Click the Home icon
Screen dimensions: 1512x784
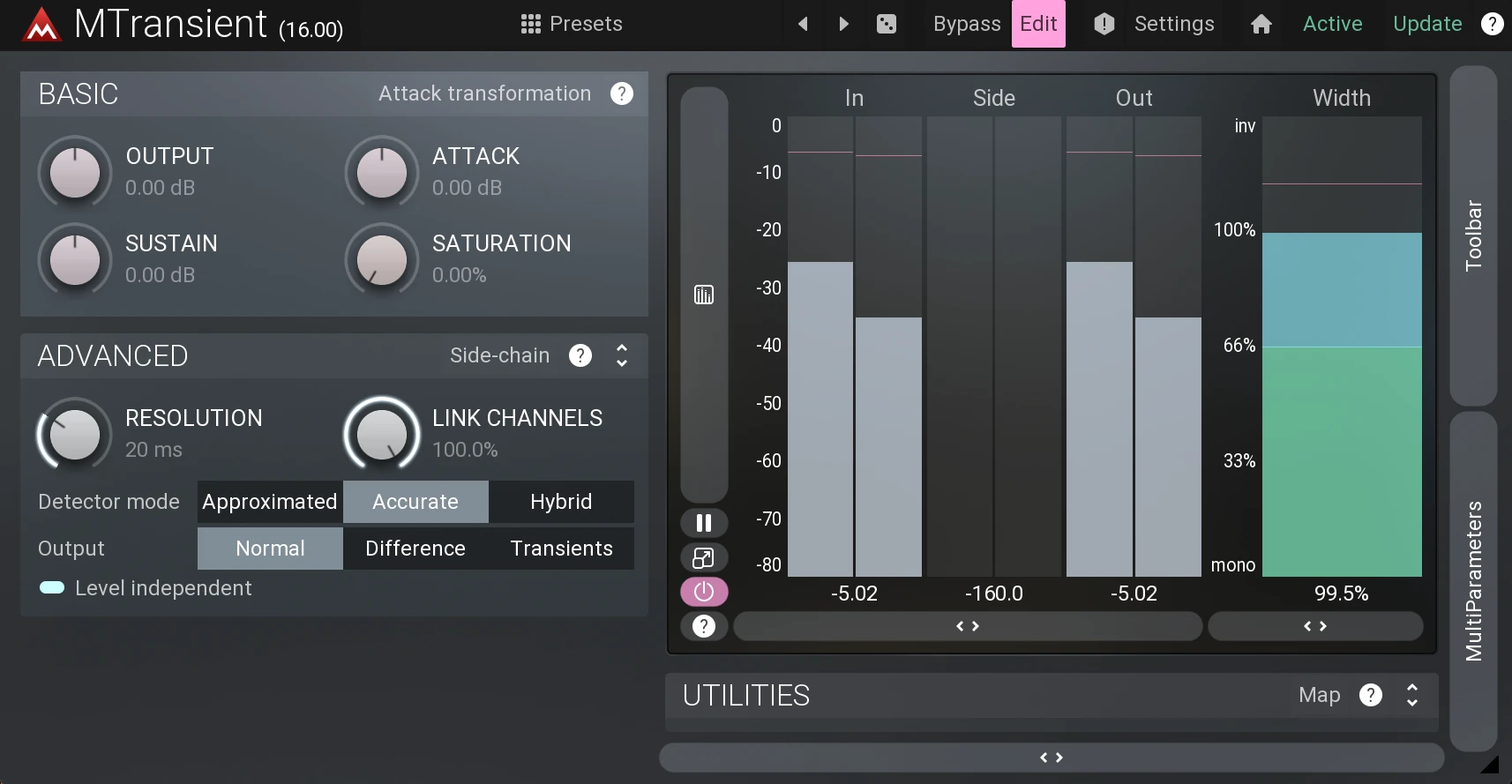[1261, 24]
